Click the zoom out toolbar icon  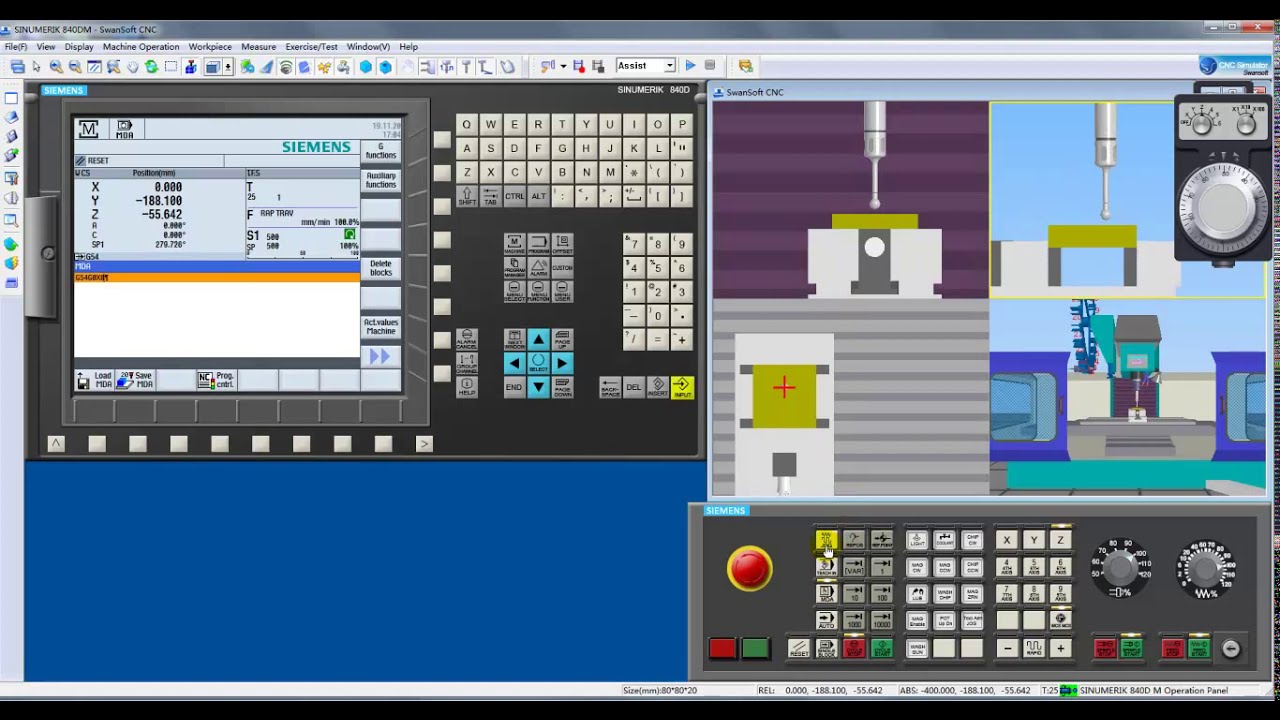click(75, 67)
